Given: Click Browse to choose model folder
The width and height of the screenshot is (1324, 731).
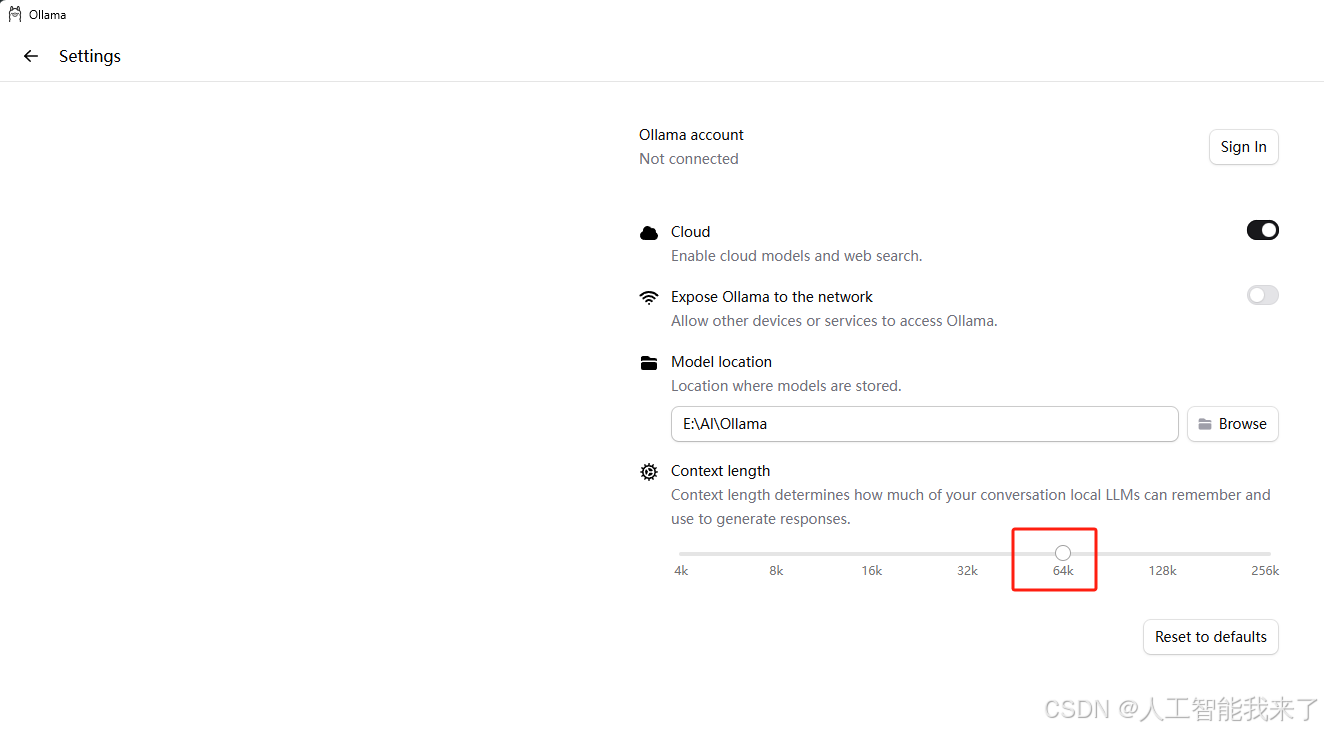Looking at the screenshot, I should [1232, 424].
